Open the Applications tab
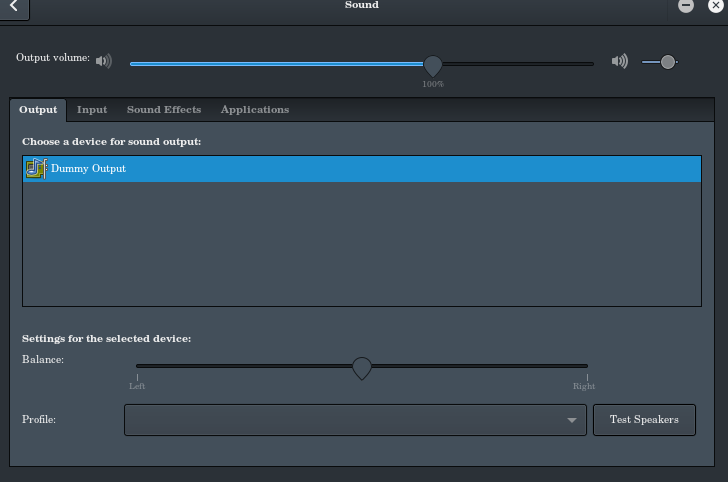This screenshot has width=728, height=482. tap(255, 110)
